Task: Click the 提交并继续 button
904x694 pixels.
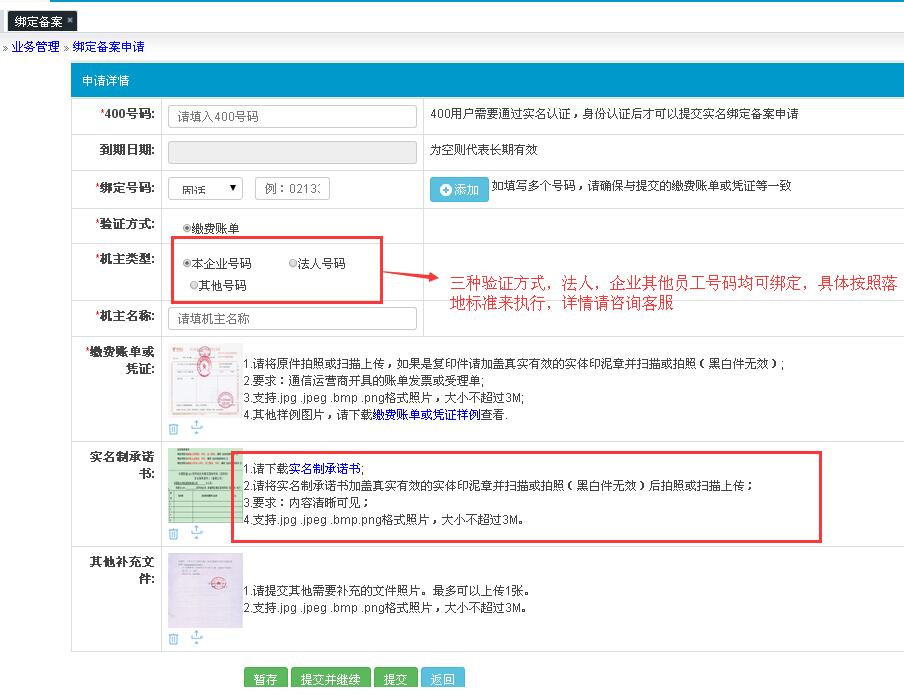Action: tap(332, 679)
